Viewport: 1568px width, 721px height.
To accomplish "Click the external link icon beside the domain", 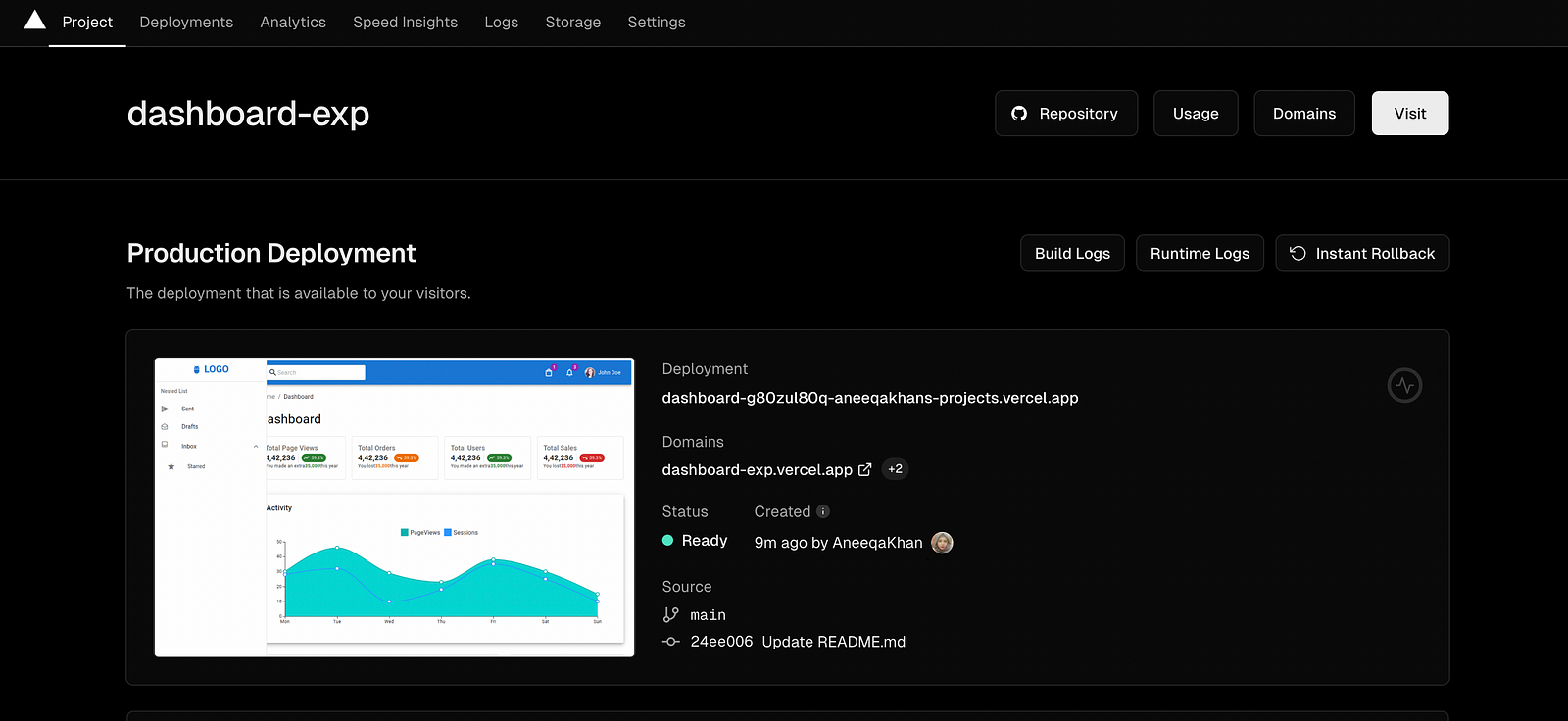I will coord(864,469).
